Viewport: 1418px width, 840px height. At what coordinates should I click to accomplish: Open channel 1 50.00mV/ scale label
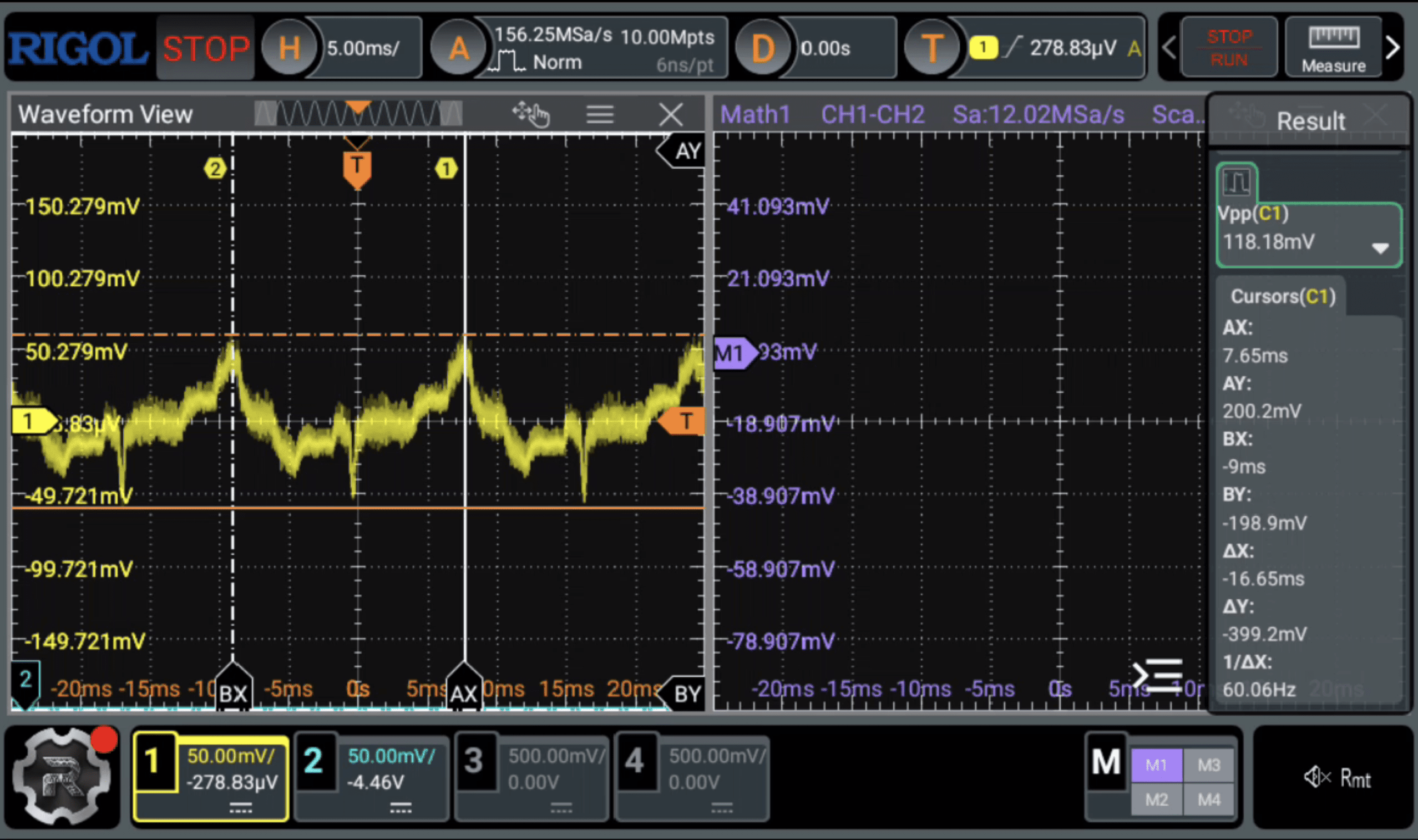[231, 756]
